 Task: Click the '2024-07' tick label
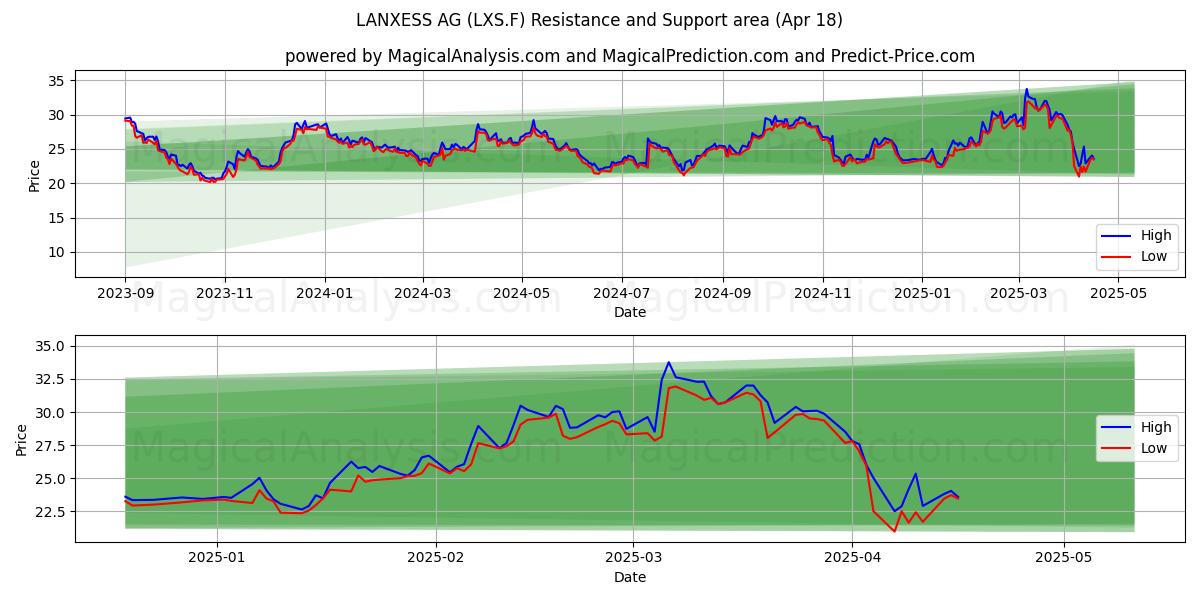pyautogui.click(x=621, y=294)
